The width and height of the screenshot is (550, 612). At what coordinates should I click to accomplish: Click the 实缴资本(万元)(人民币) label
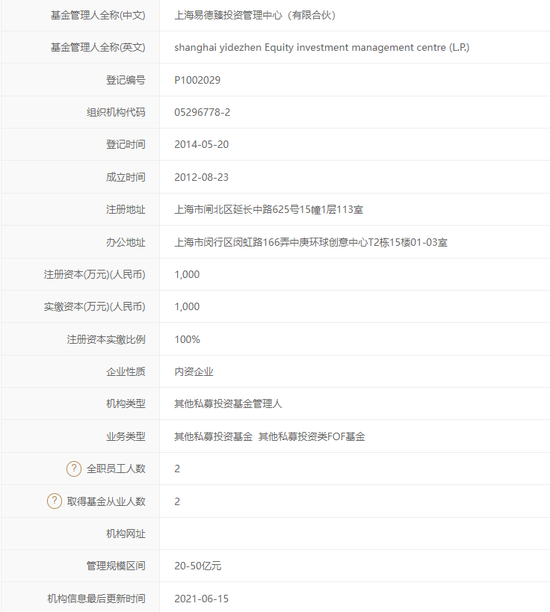tap(94, 306)
